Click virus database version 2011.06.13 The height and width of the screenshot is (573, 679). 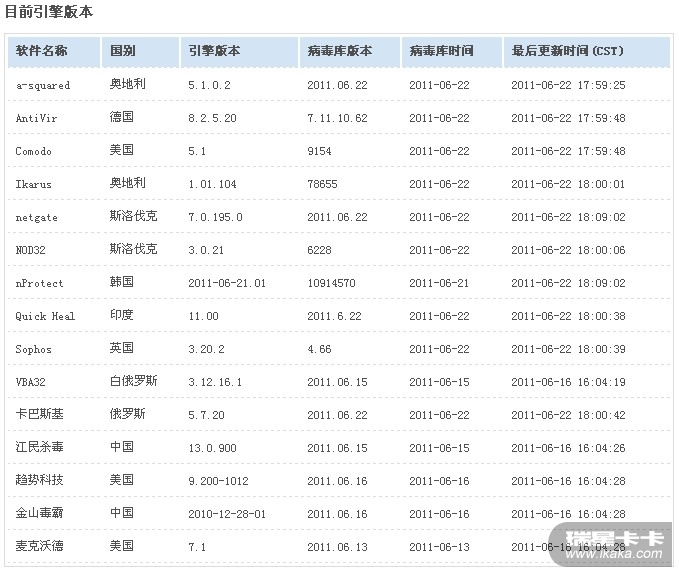pyautogui.click(x=337, y=547)
